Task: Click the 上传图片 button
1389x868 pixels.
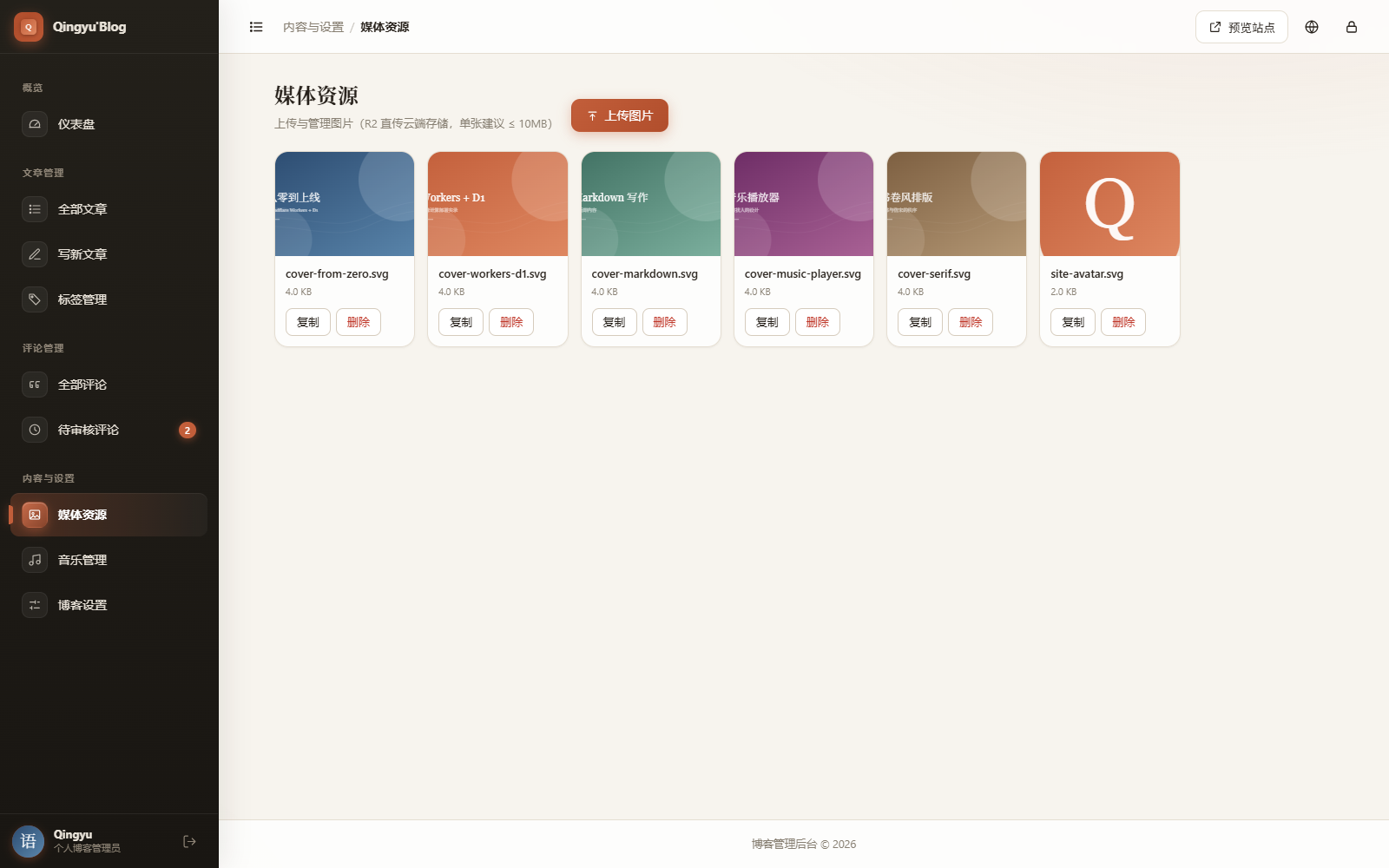Action: point(620,115)
